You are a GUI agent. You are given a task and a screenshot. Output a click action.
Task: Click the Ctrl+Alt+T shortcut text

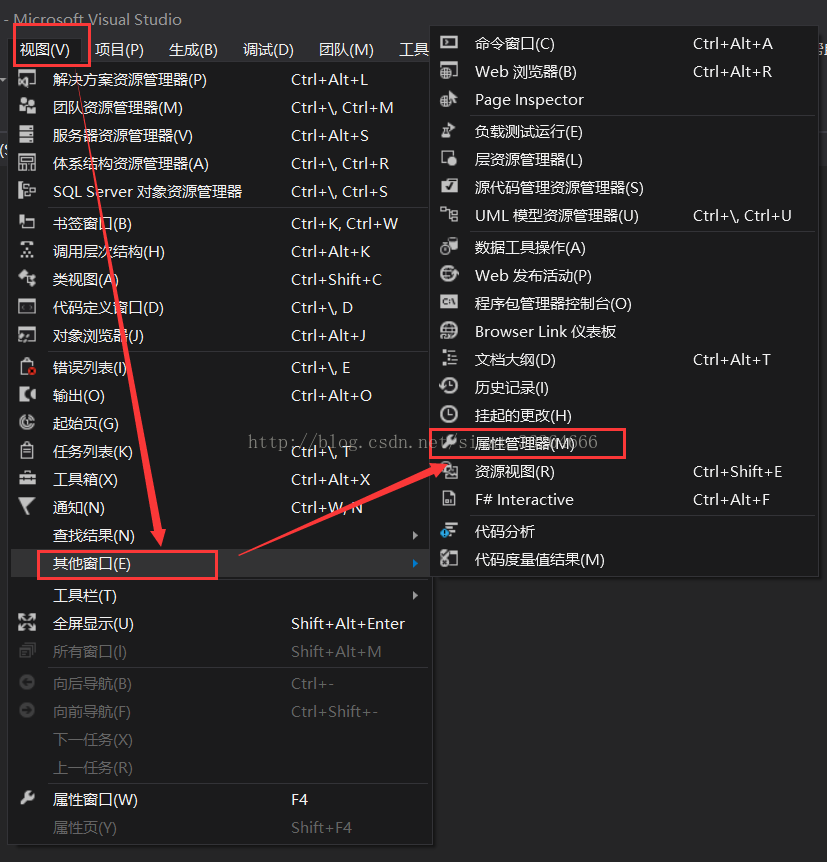[731, 360]
